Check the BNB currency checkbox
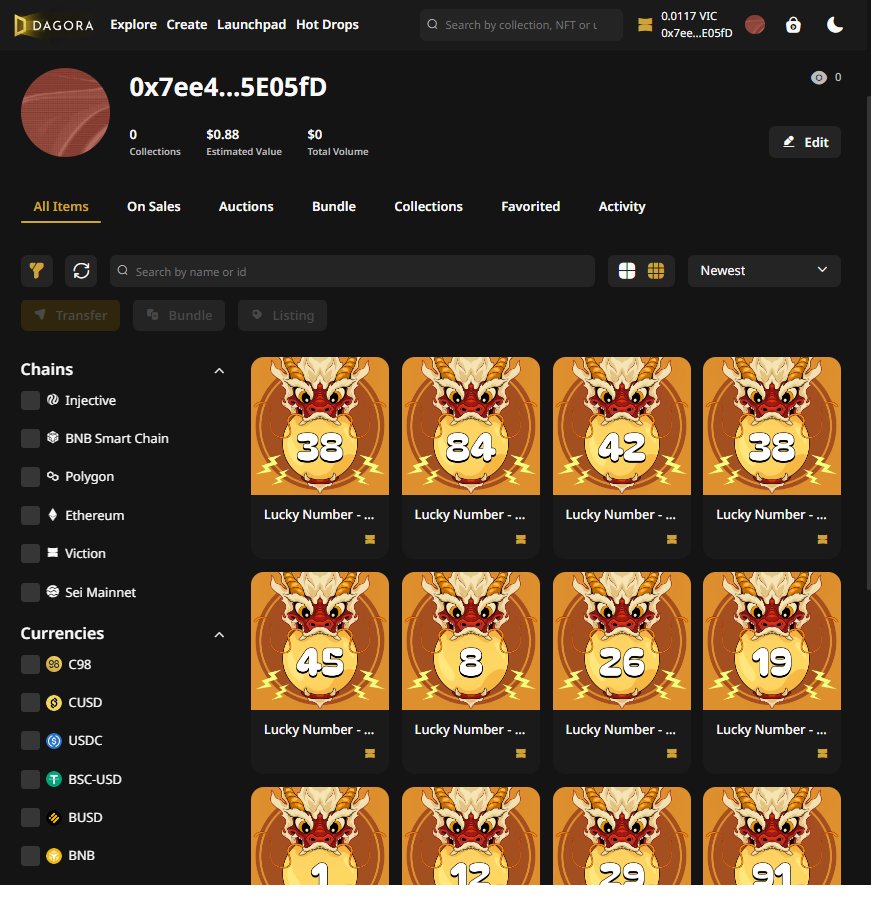871x922 pixels. point(31,856)
